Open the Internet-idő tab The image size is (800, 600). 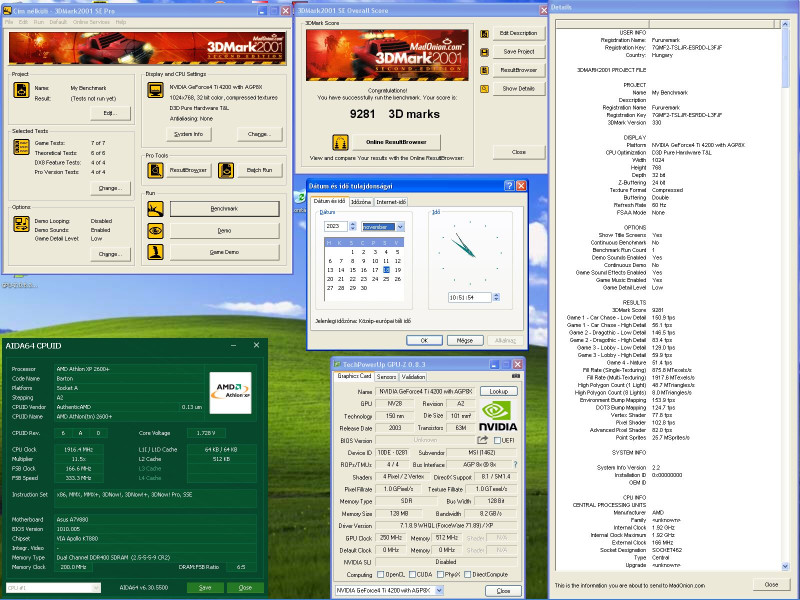point(392,201)
